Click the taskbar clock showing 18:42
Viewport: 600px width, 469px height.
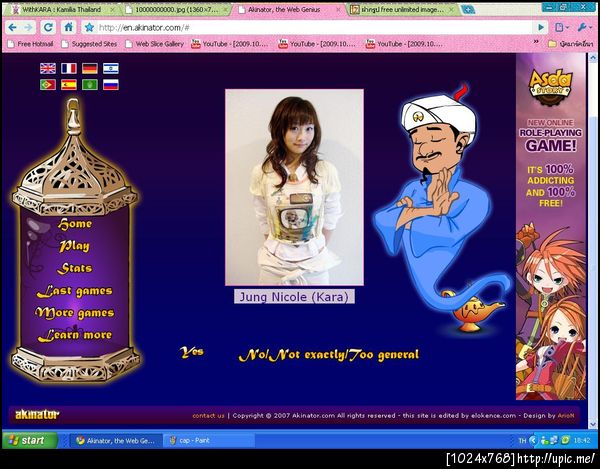582,441
